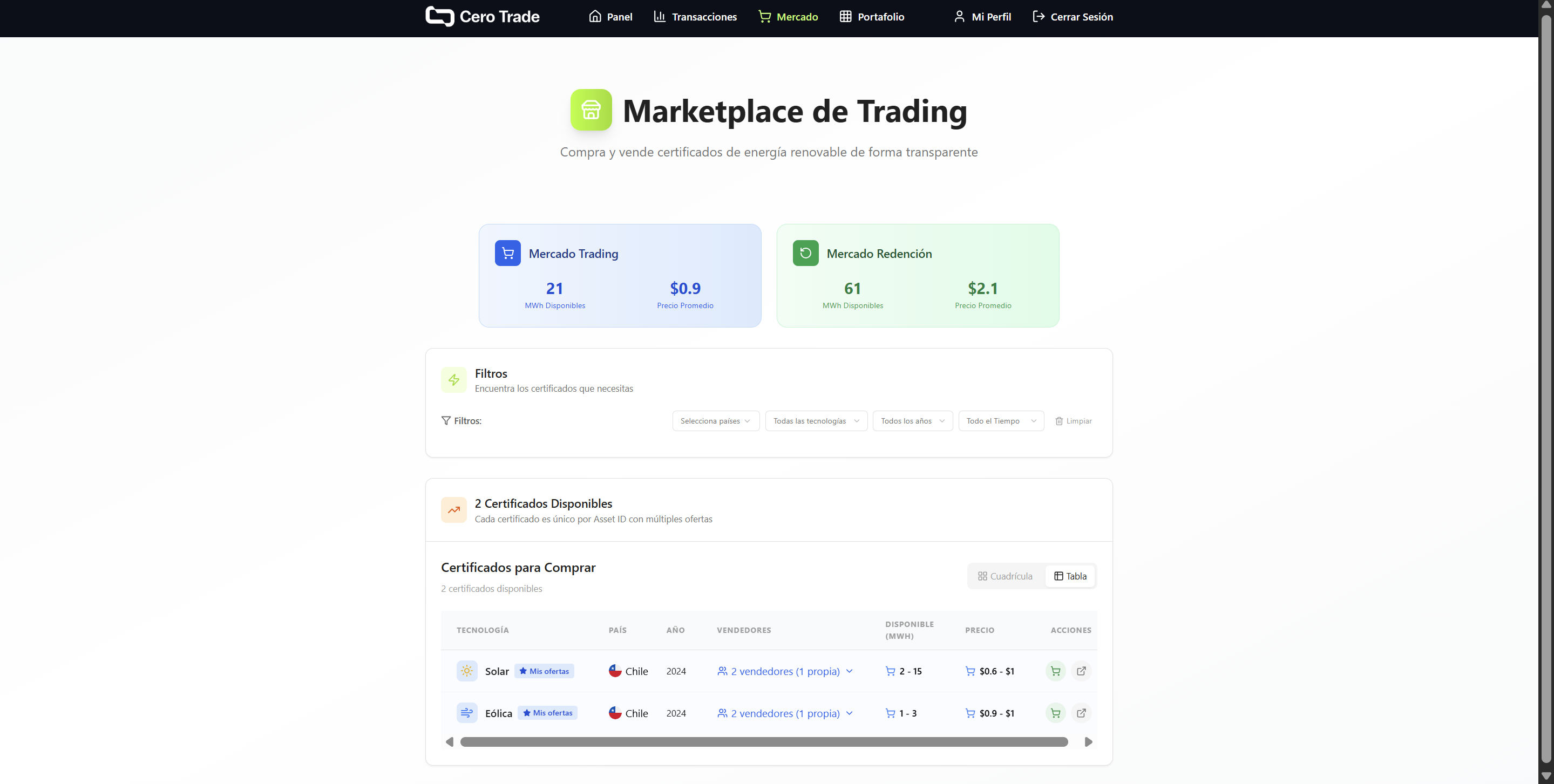Click the Cero Trade logo icon
Screen dimensions: 1554x784
click(x=439, y=16)
